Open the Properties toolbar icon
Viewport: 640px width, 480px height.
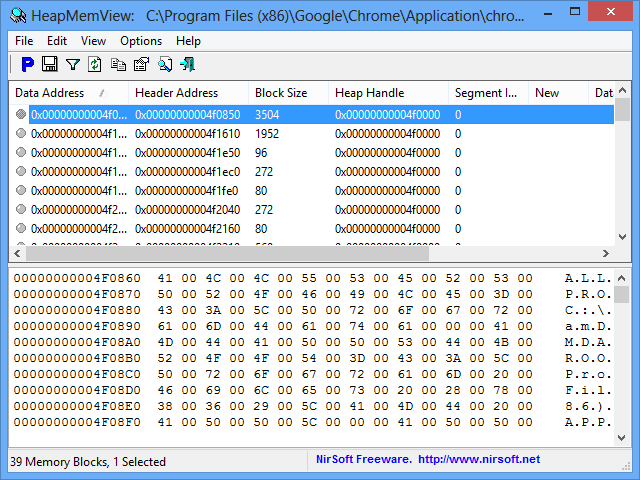tap(141, 64)
